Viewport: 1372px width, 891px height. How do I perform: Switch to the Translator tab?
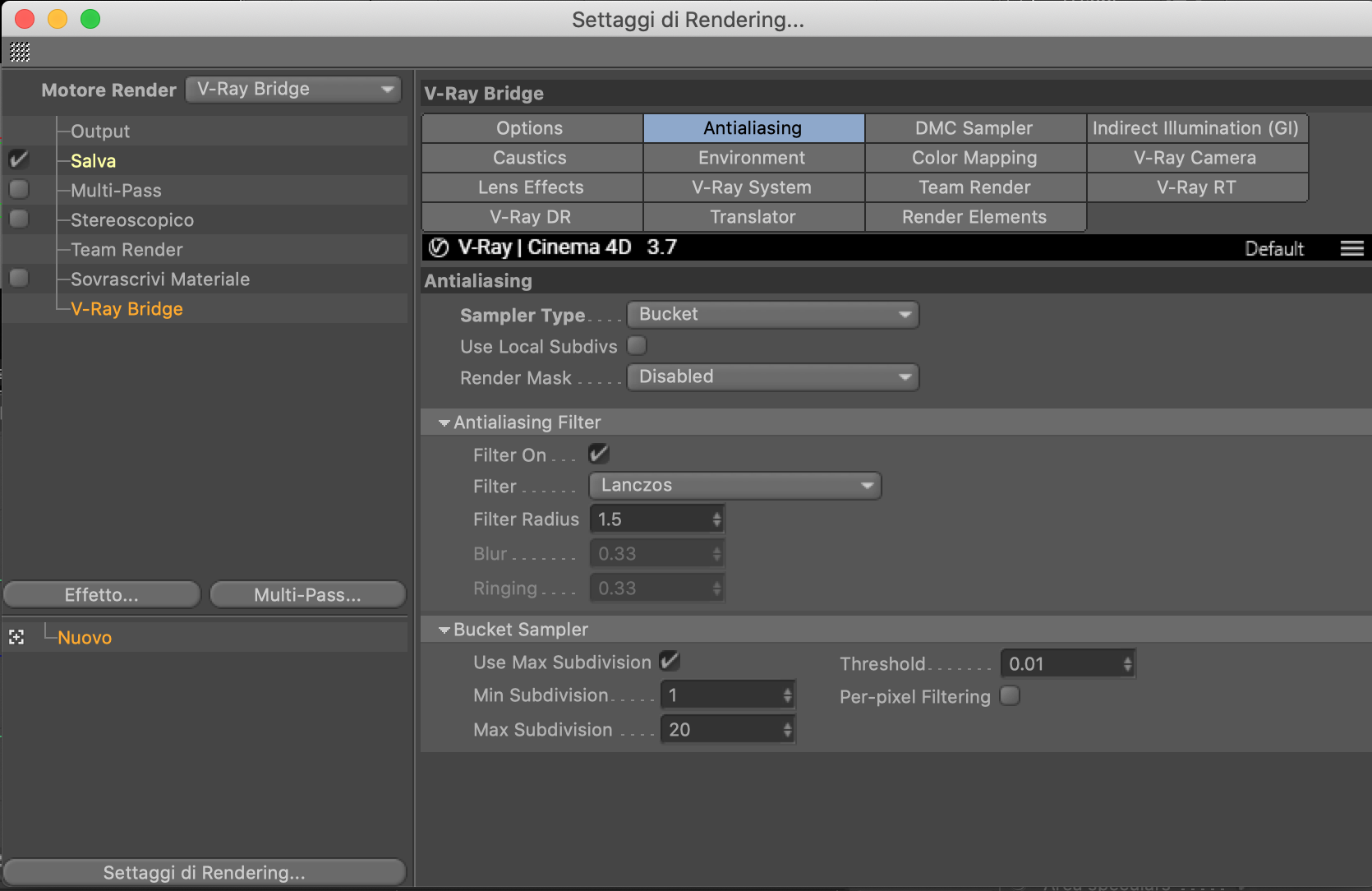tap(754, 217)
